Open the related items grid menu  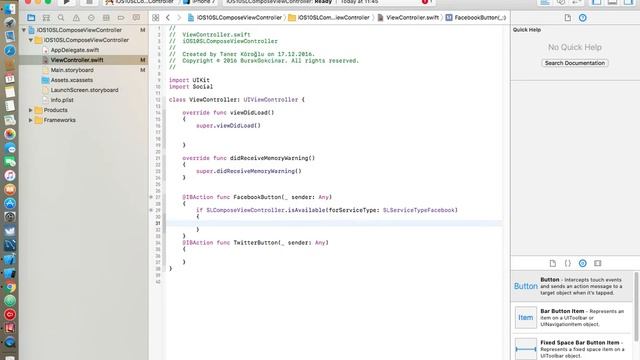point(156,18)
